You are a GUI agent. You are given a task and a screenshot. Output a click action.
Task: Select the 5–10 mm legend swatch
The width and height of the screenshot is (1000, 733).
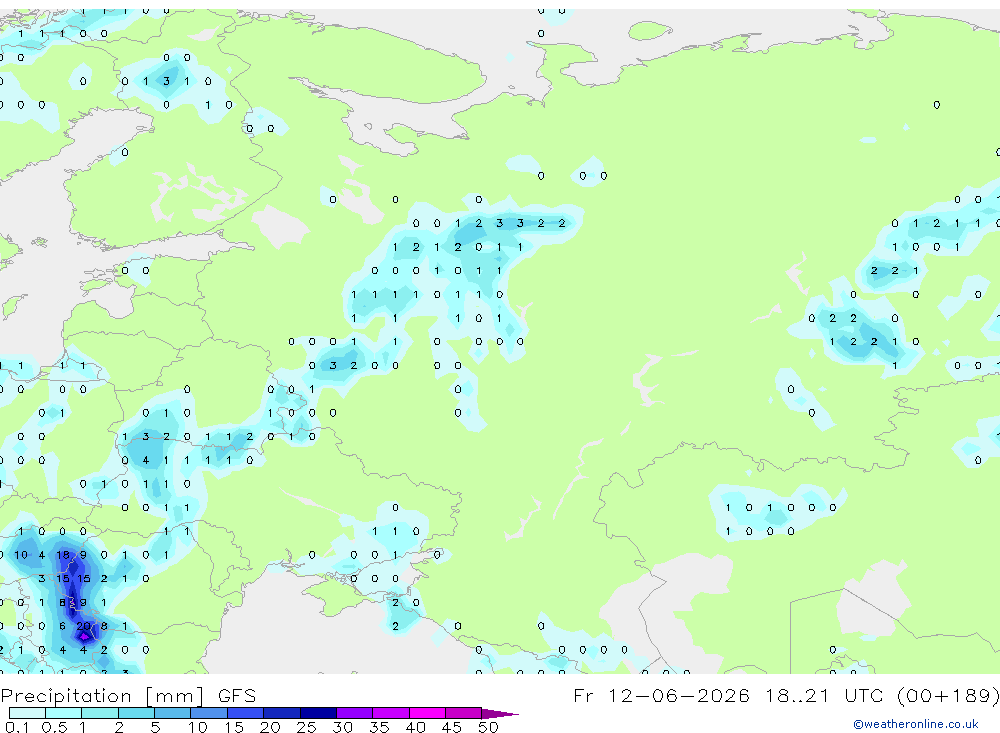172,713
